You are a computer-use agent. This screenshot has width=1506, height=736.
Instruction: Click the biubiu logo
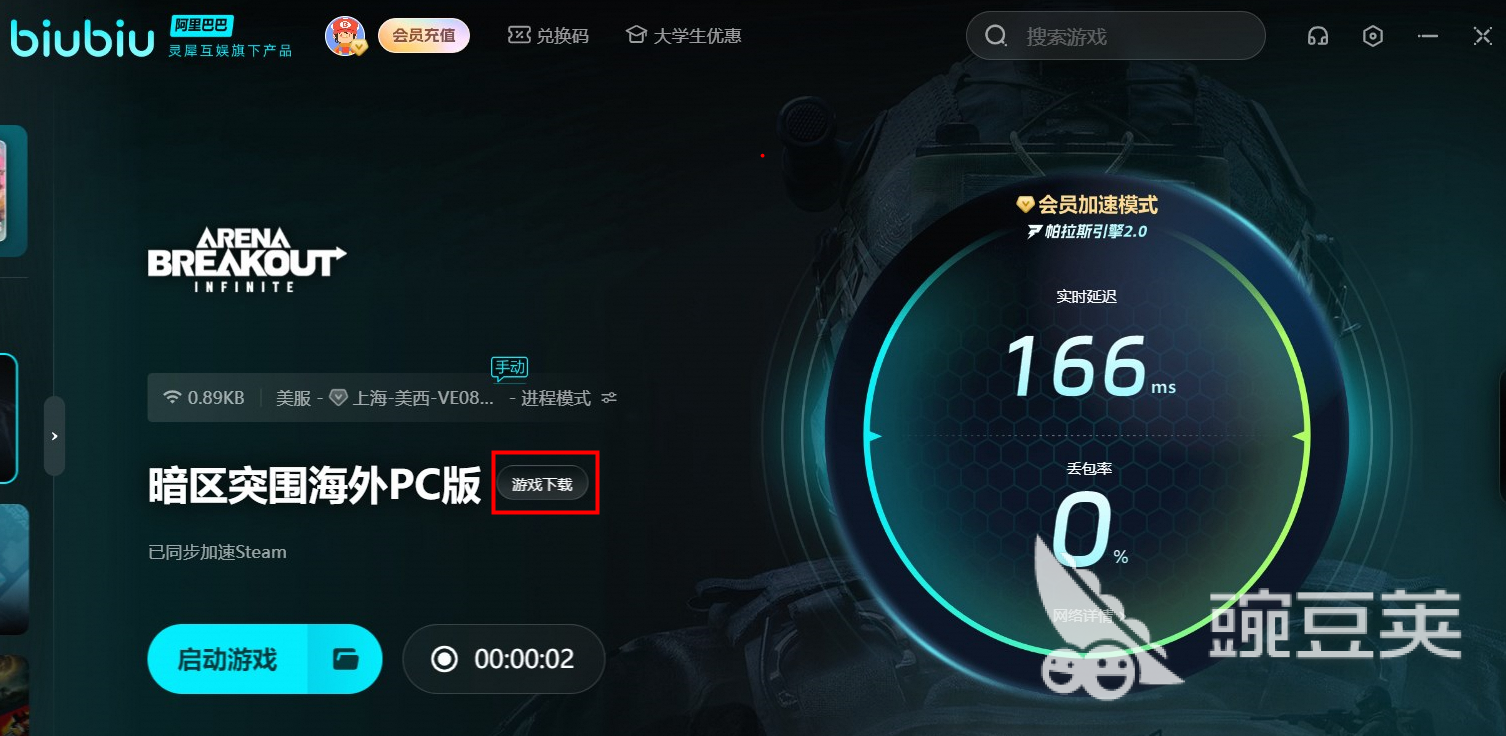(x=82, y=37)
